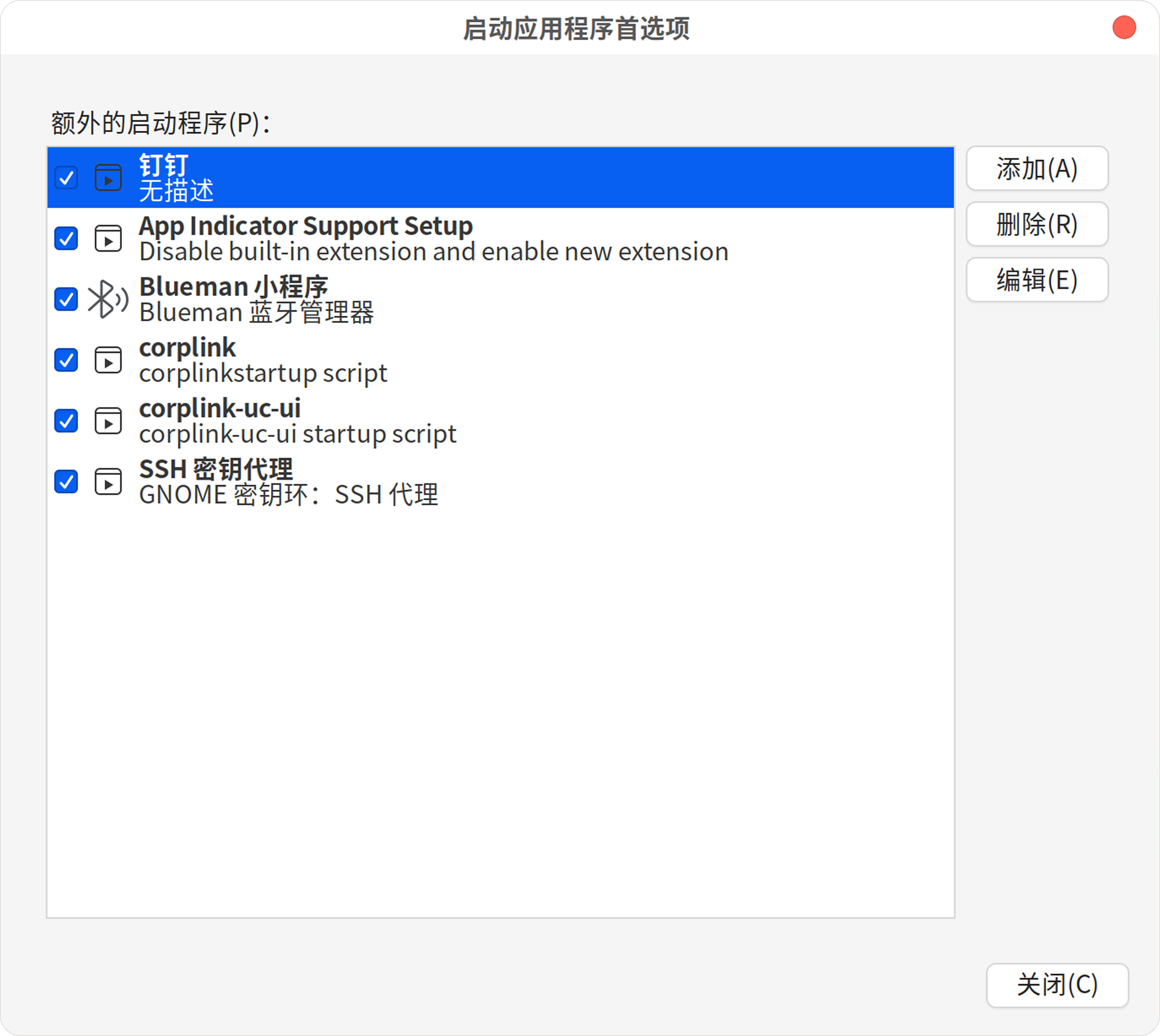
Task: Click the Blueman 蓝牙管理器 description
Action: [x=257, y=313]
